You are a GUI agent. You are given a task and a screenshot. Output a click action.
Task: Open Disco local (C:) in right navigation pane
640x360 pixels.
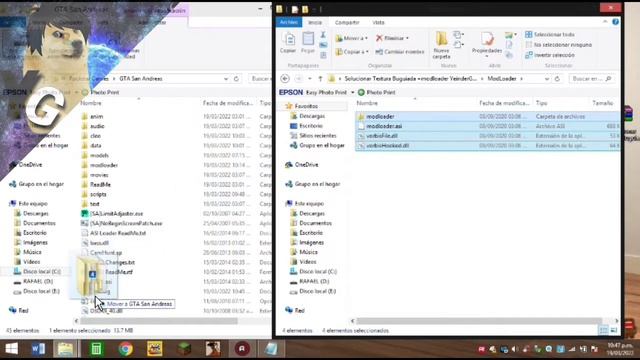(x=318, y=272)
